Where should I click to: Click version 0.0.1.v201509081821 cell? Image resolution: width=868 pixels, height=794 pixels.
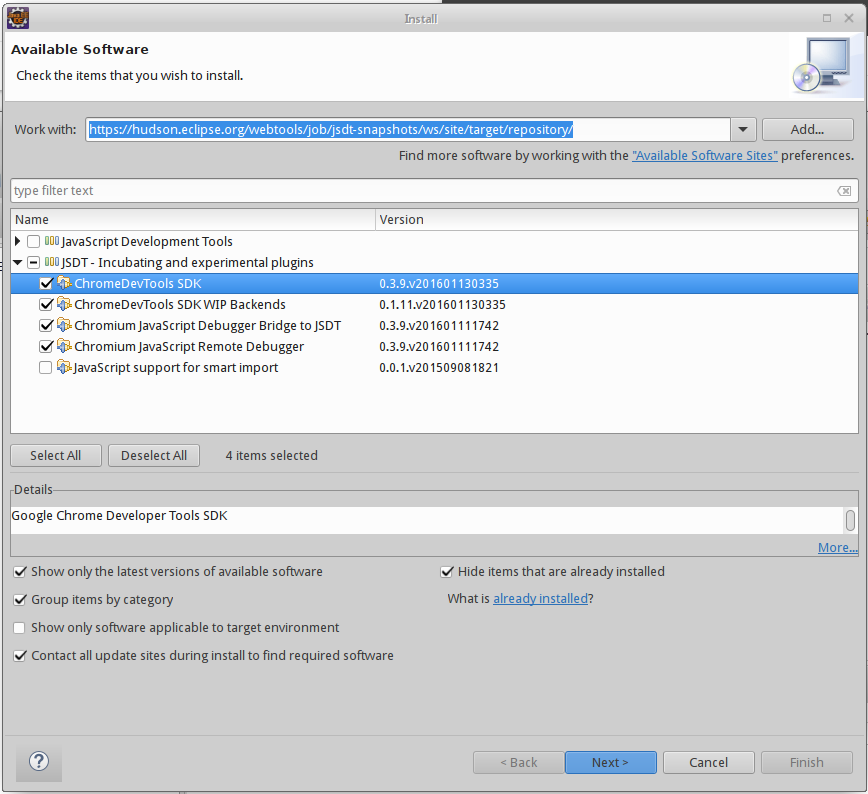pos(439,368)
